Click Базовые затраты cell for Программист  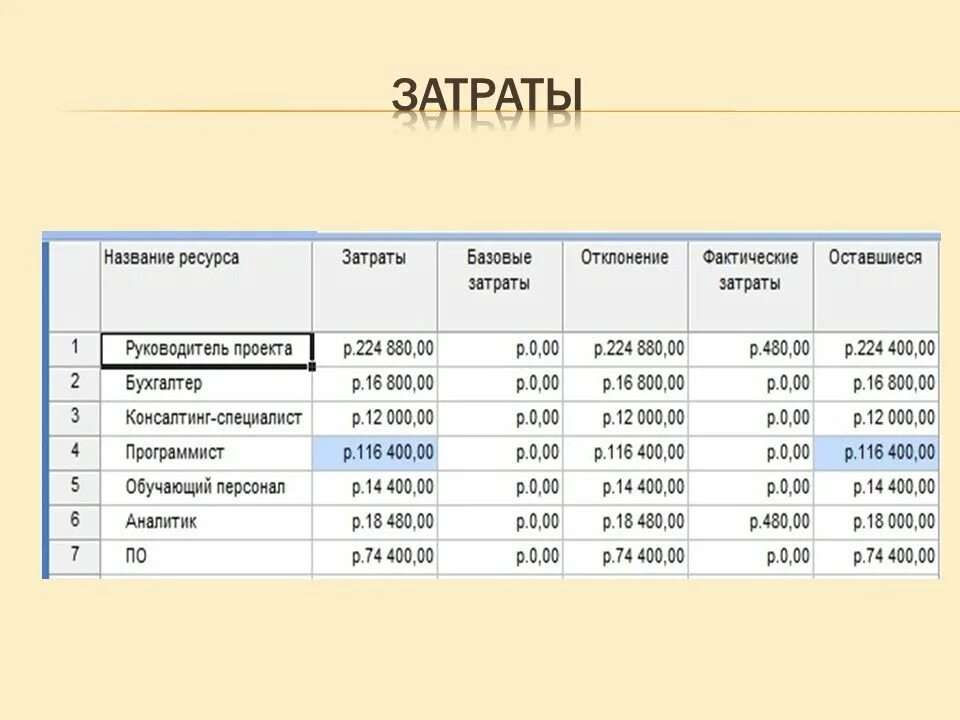500,453
